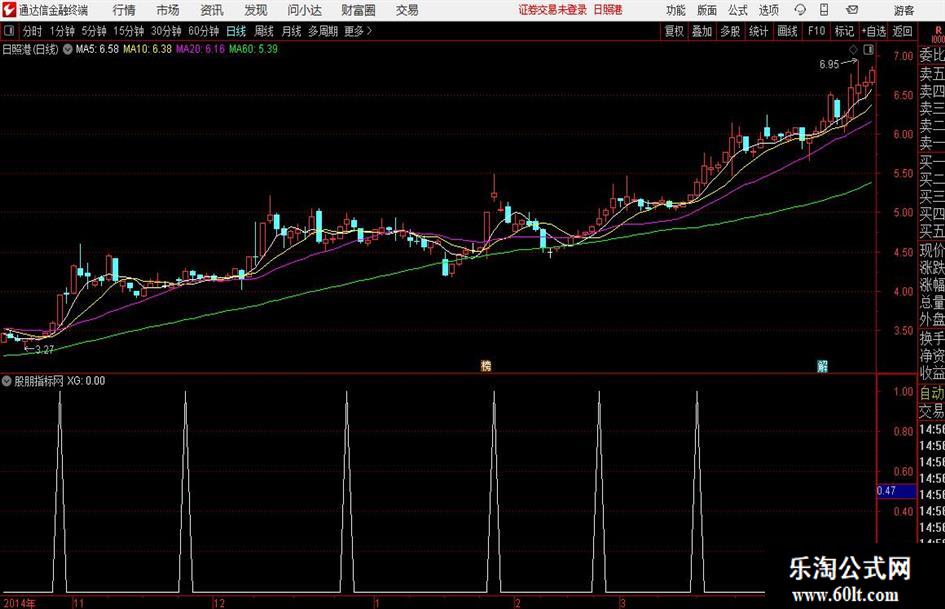Click the 统计 statistics button
The height and width of the screenshot is (609, 945).
tap(758, 31)
